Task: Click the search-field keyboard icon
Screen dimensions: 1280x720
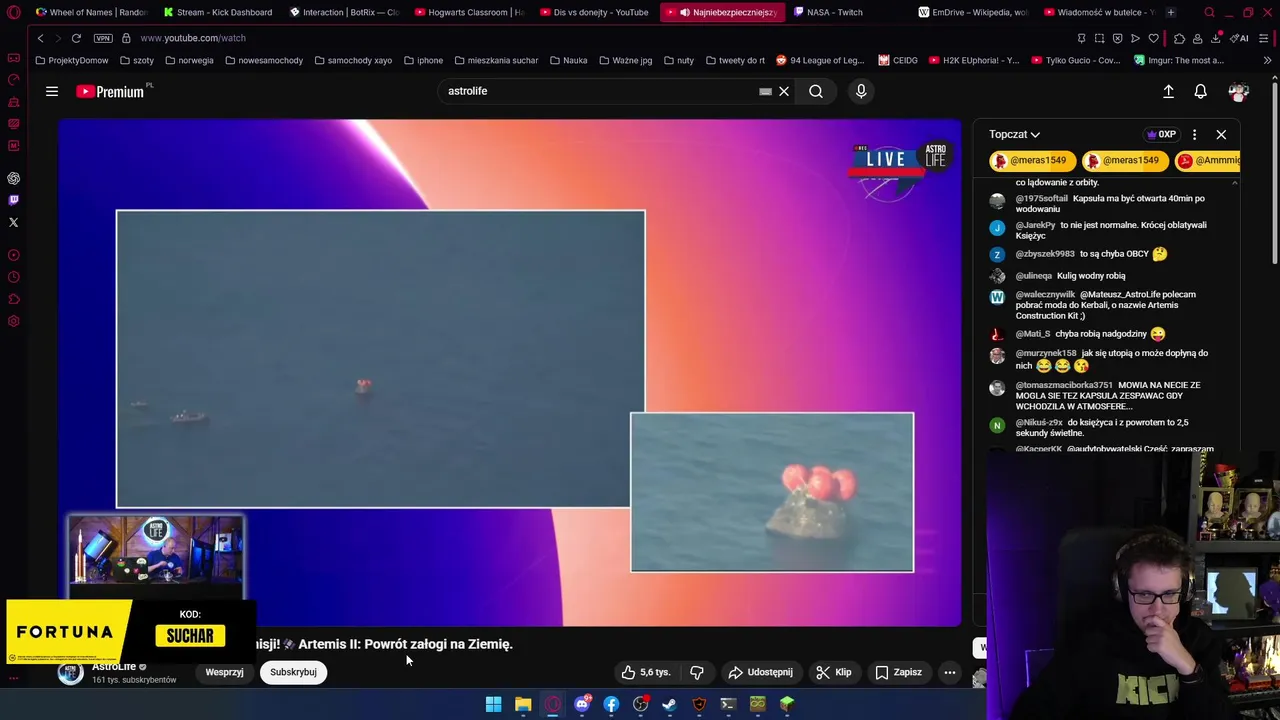Action: [x=765, y=91]
